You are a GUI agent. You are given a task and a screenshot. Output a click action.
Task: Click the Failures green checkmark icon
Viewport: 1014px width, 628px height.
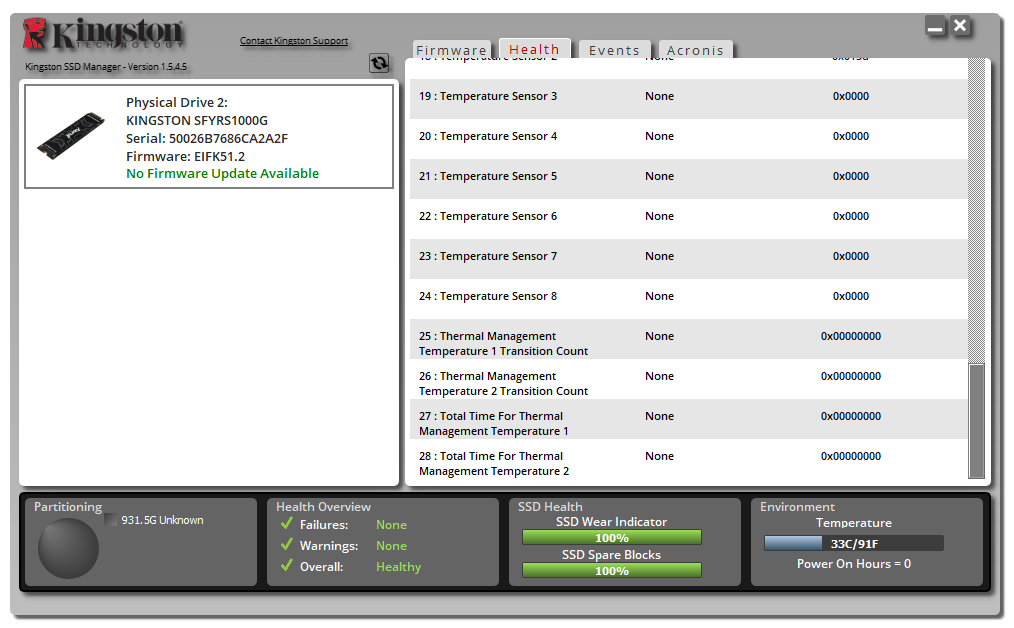286,523
